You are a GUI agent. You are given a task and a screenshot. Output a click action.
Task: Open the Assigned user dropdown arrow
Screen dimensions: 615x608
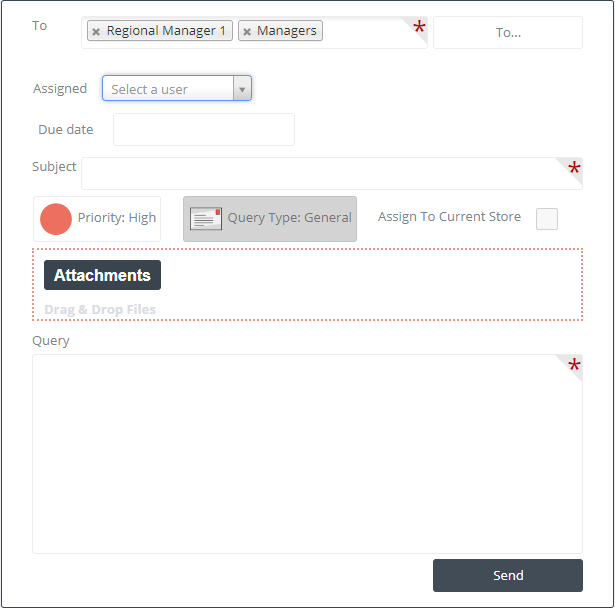242,89
